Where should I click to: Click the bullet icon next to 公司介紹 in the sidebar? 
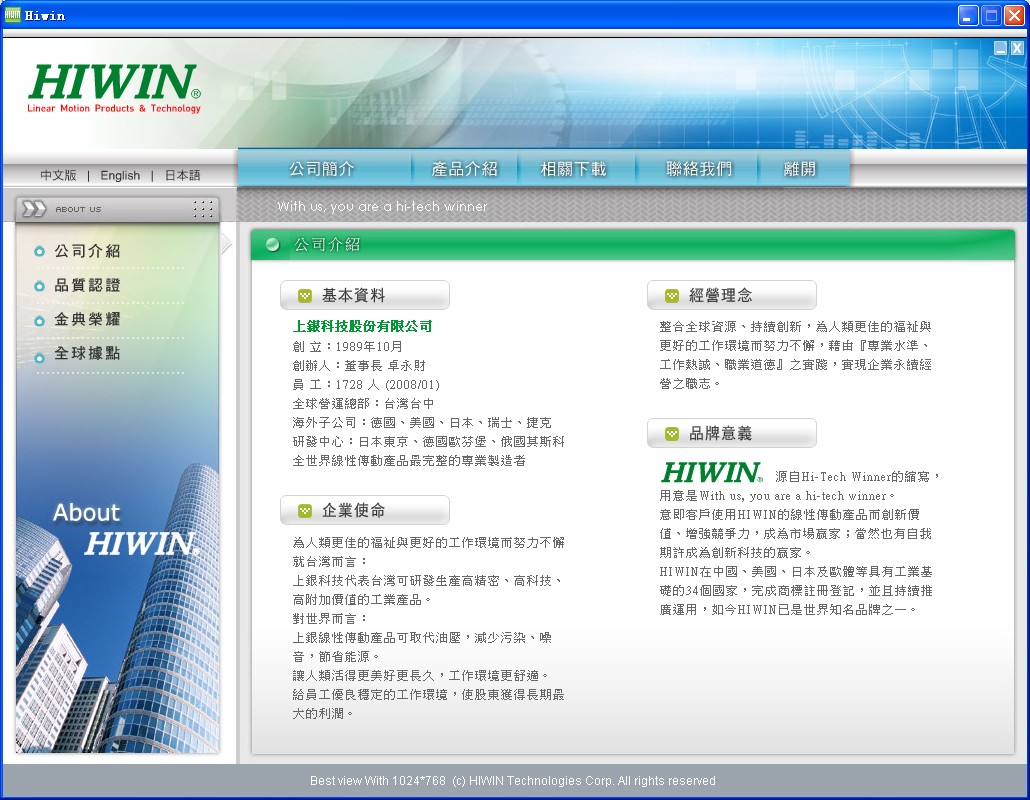click(x=39, y=252)
